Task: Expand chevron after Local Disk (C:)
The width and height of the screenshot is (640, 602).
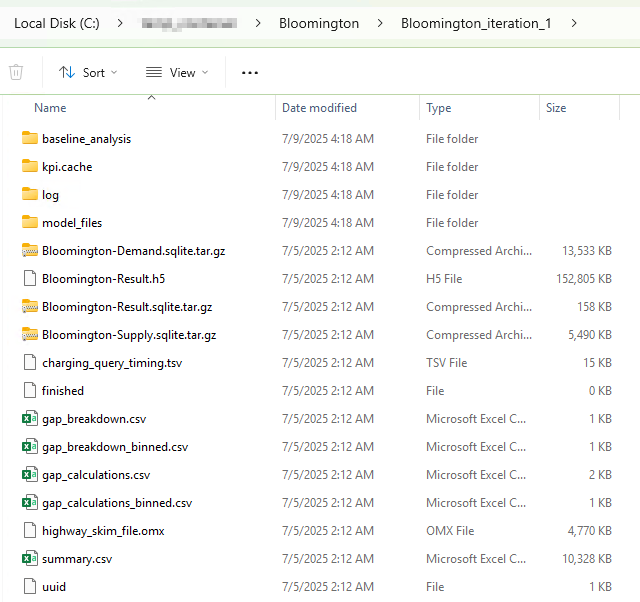Action: point(120,23)
